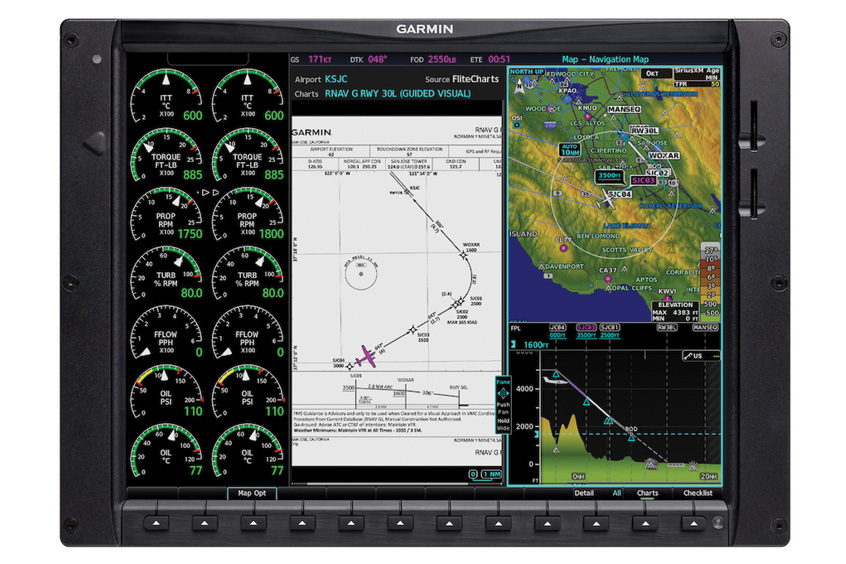Select the KNUQ airport symbol on map
Viewport: 846px width, 564px height.
[588, 115]
